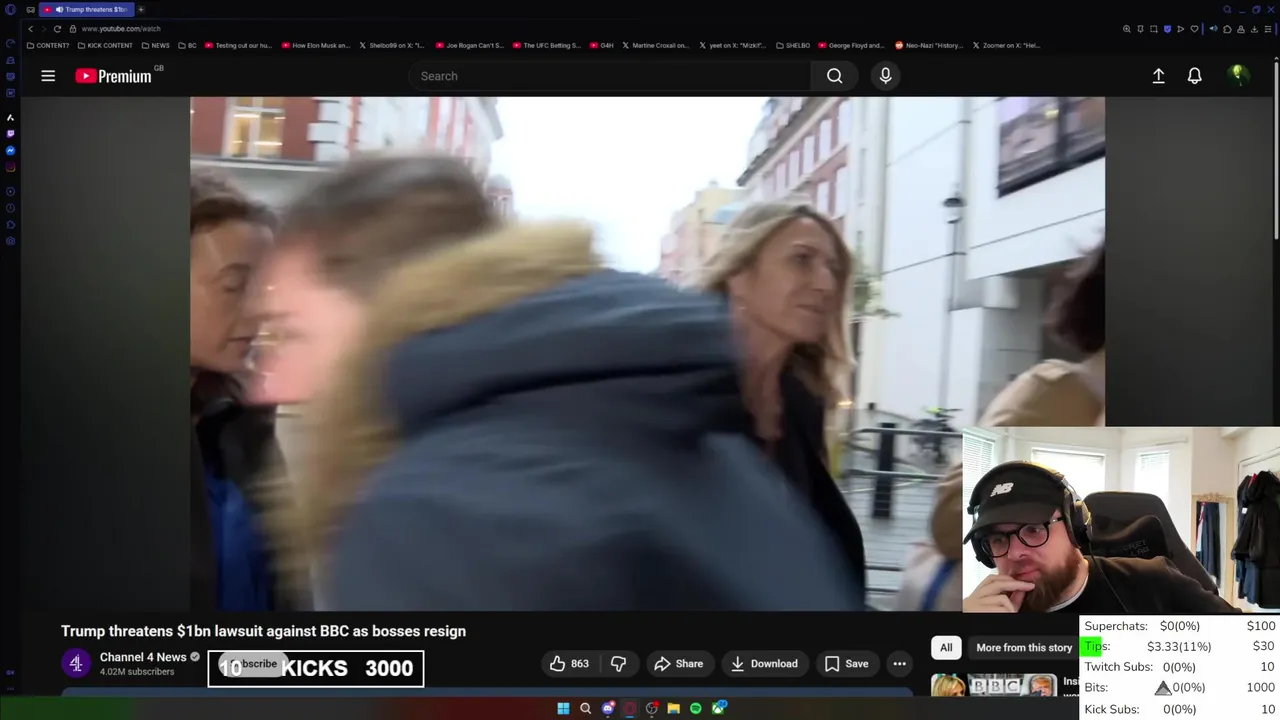The image size is (1280, 720).
Task: Open the G4H bookmark
Action: [601, 45]
